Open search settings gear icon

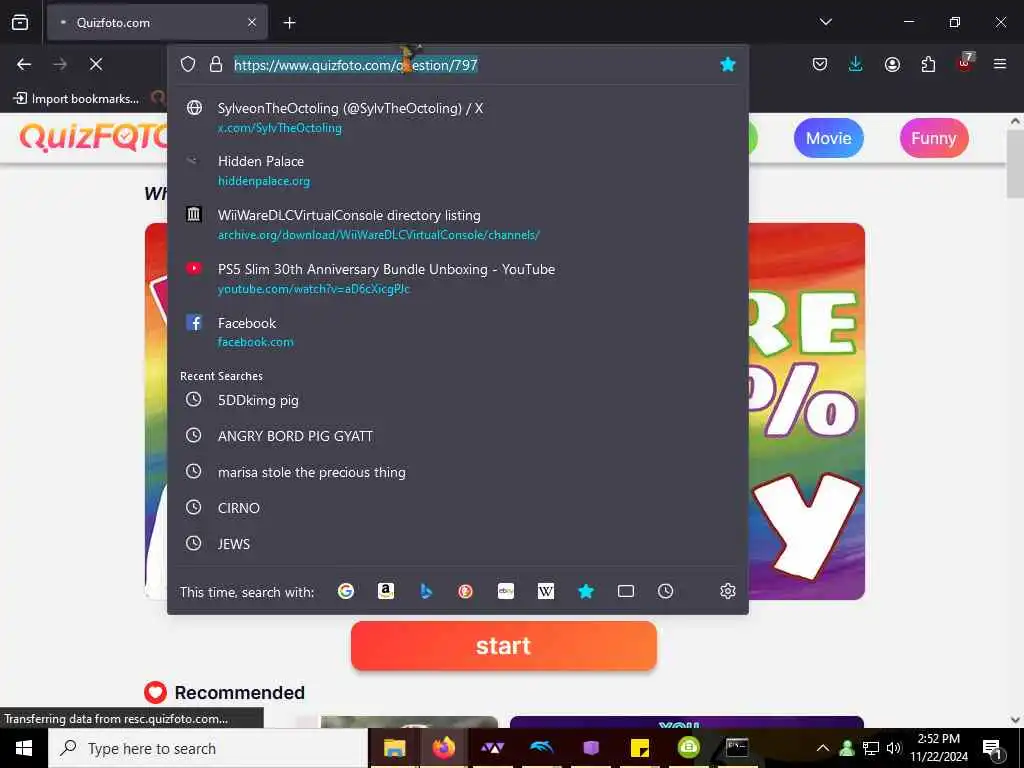click(x=728, y=591)
